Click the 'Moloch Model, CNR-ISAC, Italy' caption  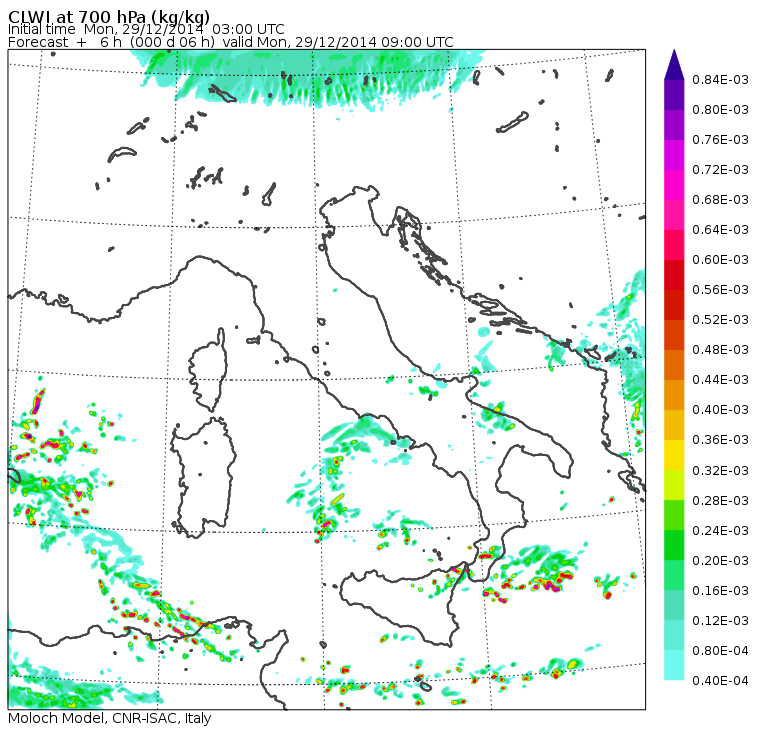click(110, 718)
